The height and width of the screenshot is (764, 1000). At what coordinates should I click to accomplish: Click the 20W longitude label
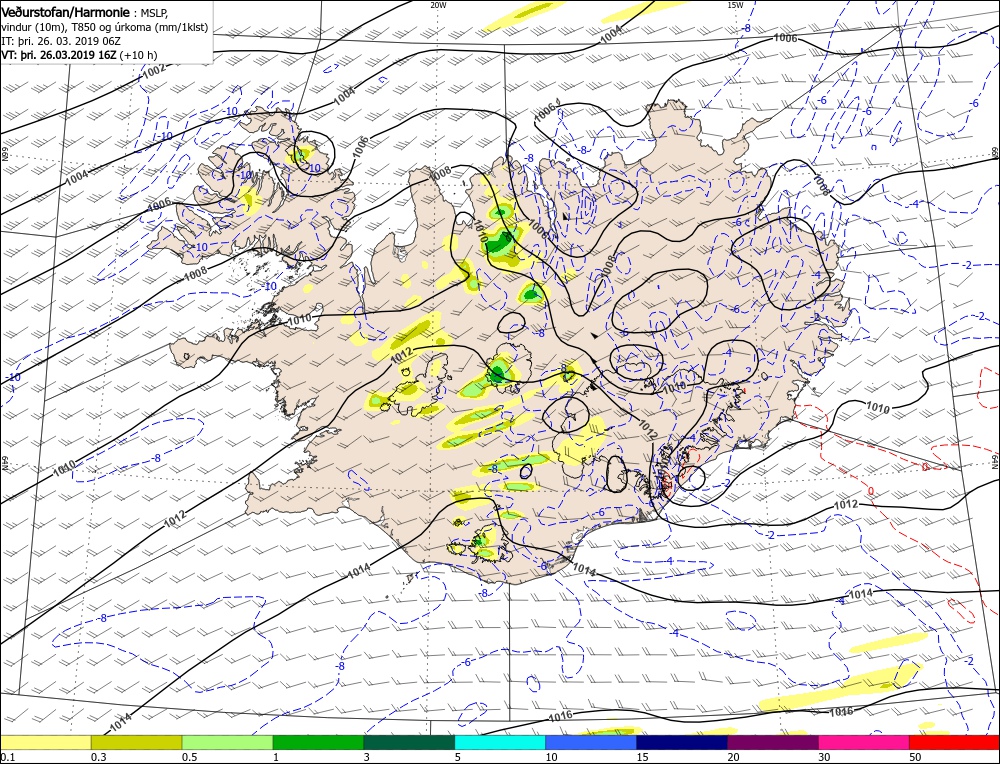coord(438,4)
